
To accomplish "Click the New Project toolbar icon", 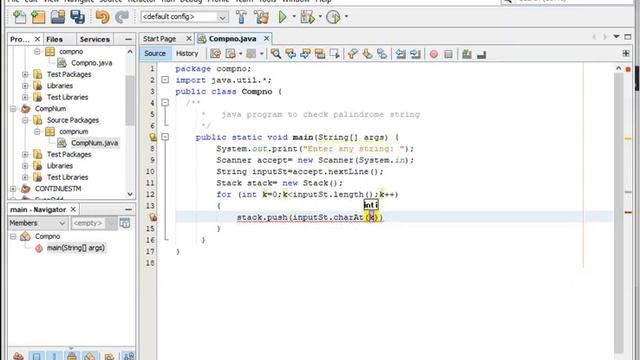I will click(x=38, y=17).
